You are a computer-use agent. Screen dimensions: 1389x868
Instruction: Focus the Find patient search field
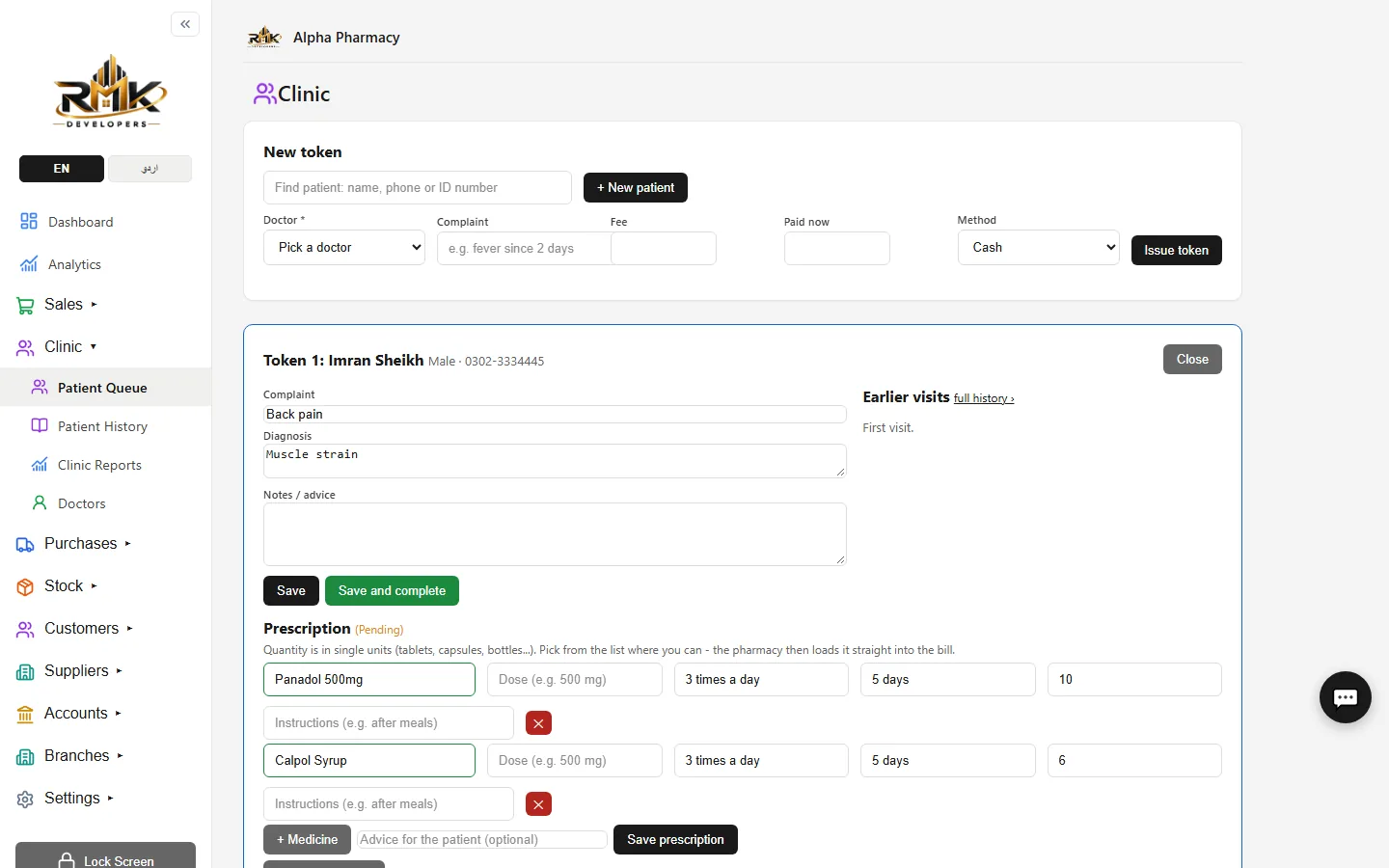pos(418,188)
